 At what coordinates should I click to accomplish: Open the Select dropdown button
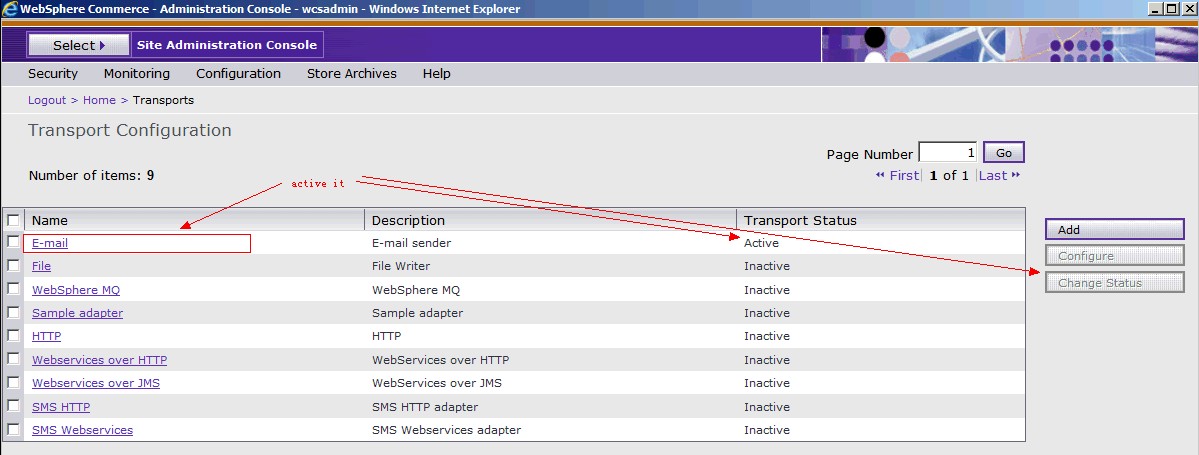point(79,45)
